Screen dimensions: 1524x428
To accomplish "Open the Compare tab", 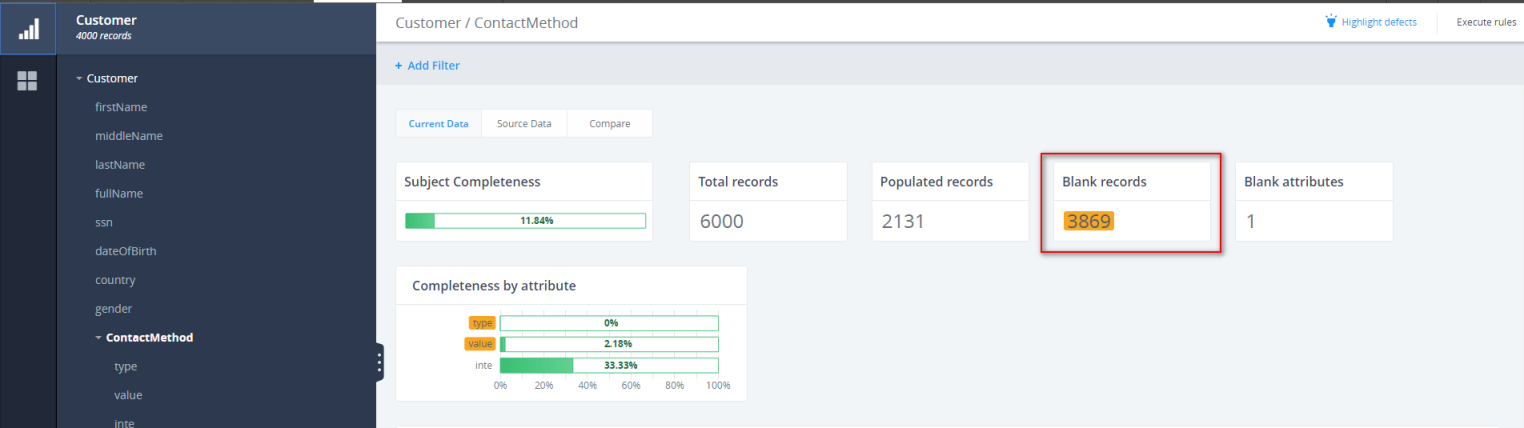I will 609,124.
